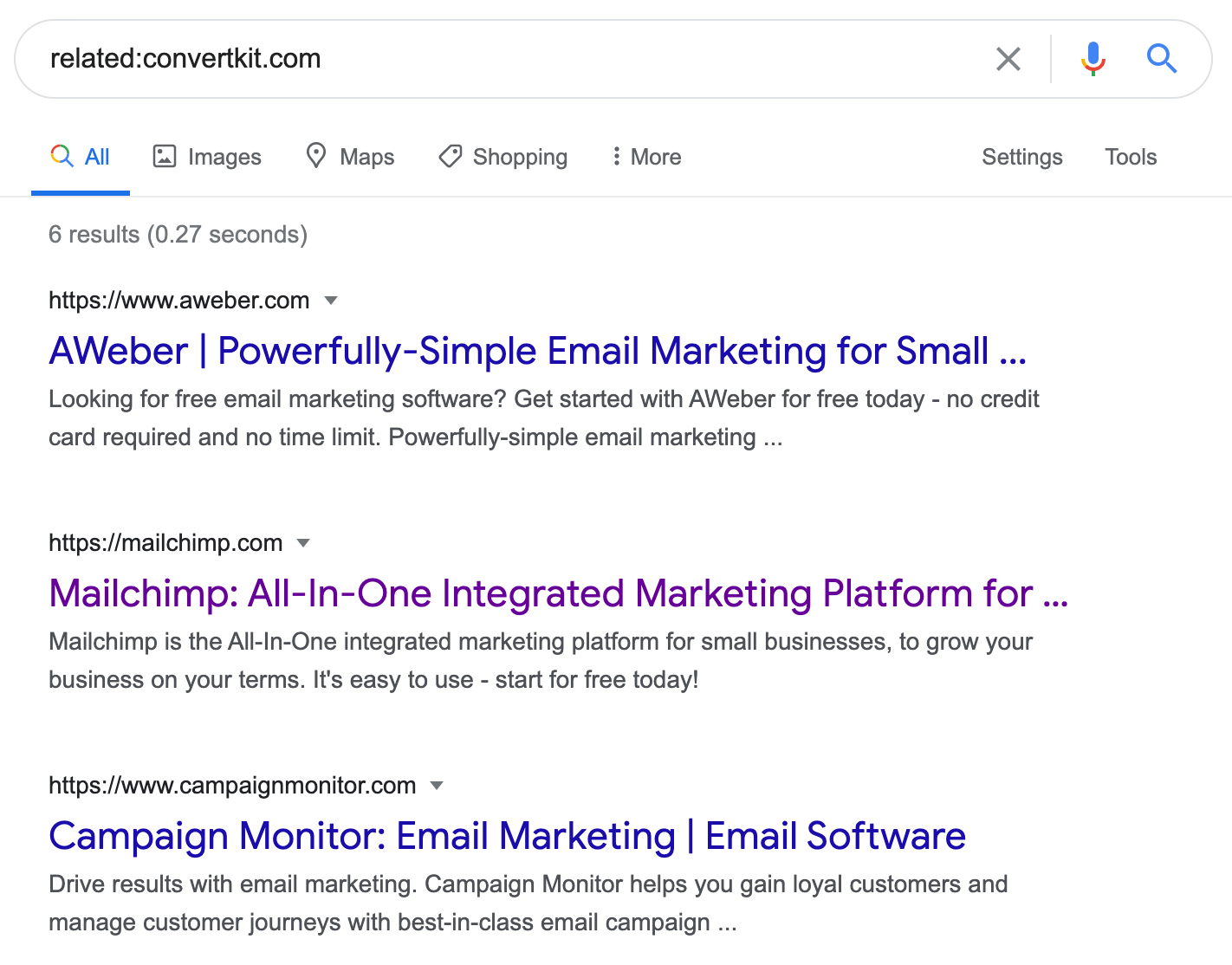This screenshot has width=1232, height=965.
Task: Open the Settings menu
Action: (x=1021, y=157)
